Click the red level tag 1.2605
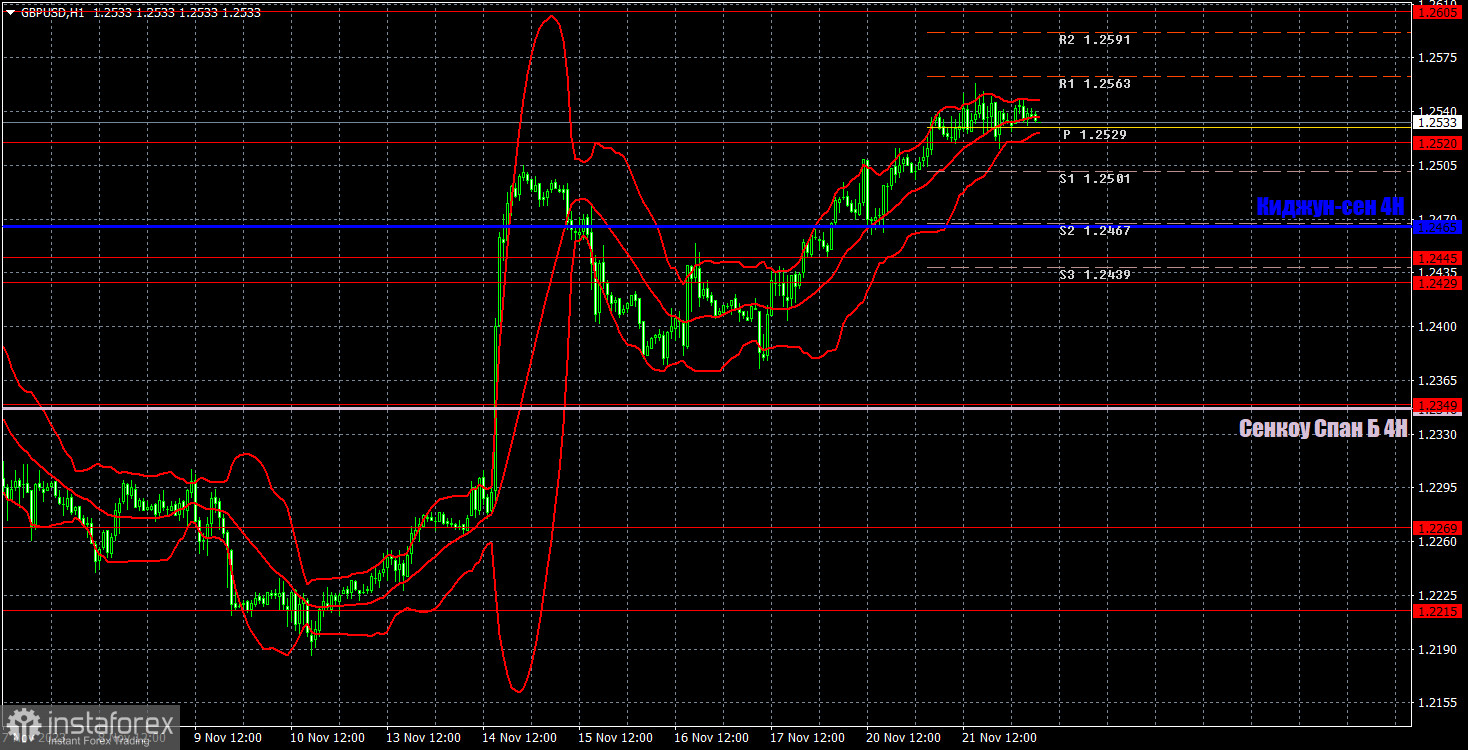The image size is (1468, 750). pos(1438,13)
